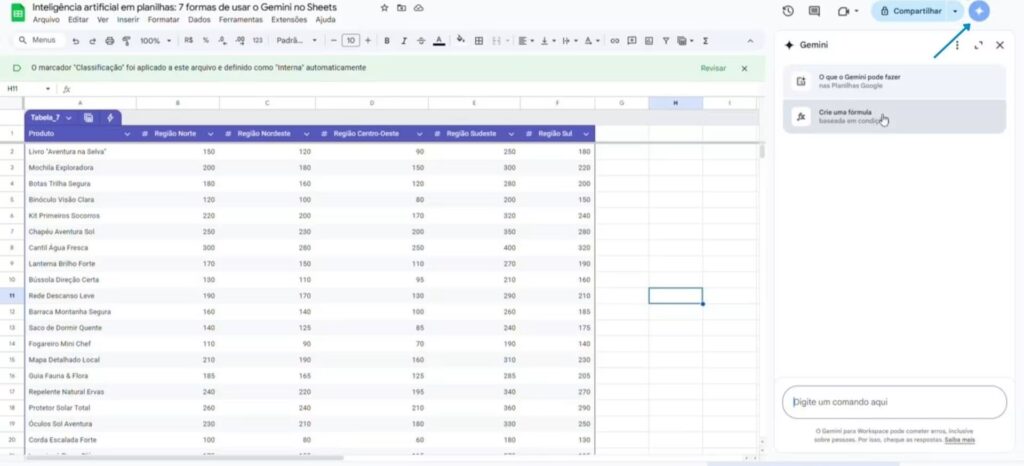Open Região Norte column dropdown
Screen dimensions: 1024x466
(x=210, y=134)
